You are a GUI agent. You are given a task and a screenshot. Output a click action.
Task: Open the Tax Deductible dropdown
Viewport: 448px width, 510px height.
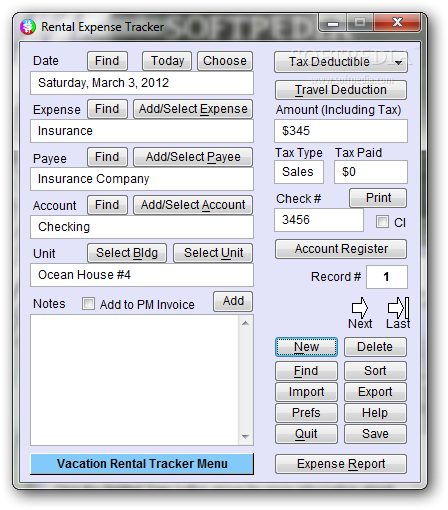click(x=341, y=62)
